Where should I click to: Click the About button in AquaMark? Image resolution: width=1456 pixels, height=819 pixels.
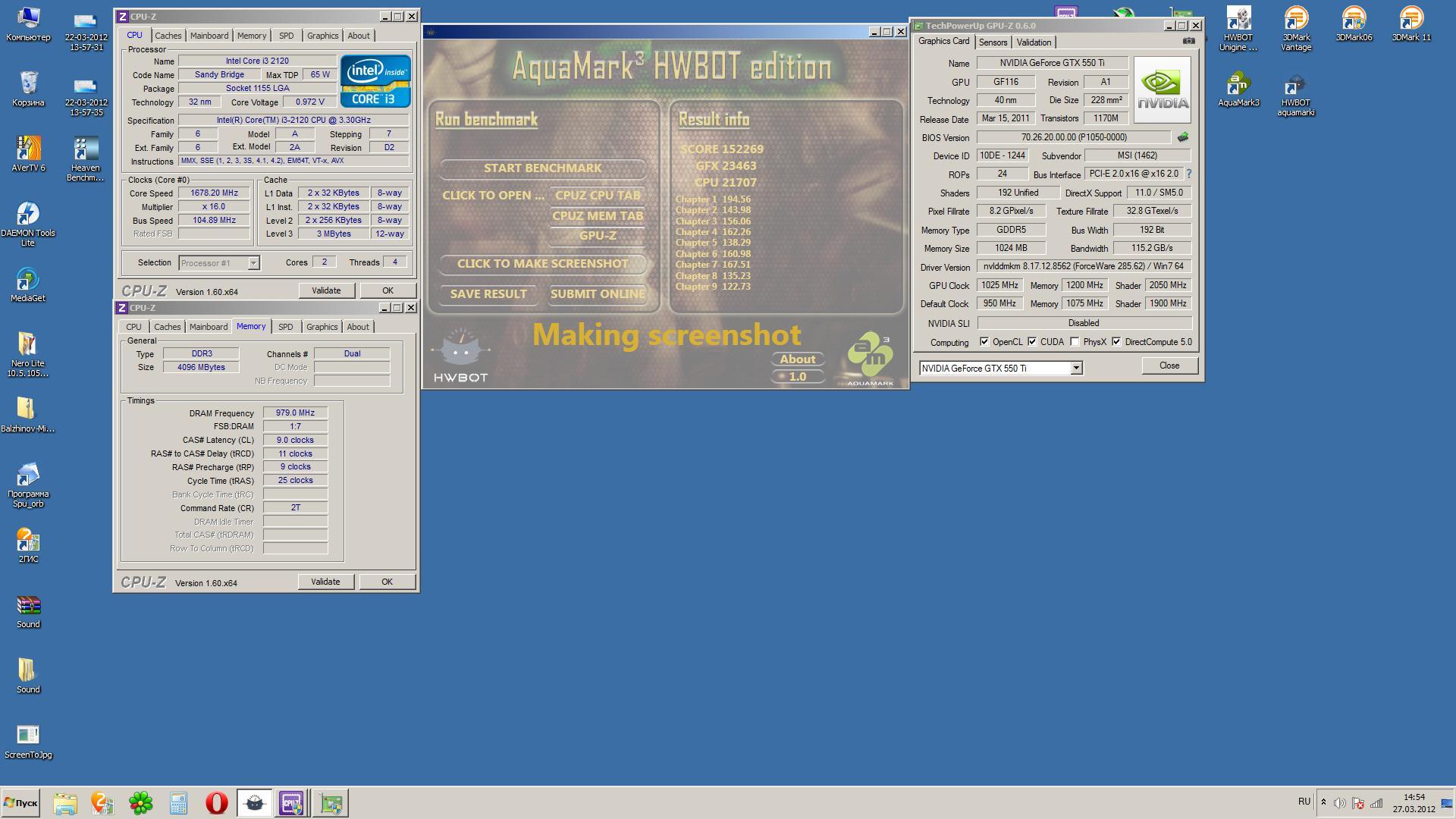click(798, 359)
